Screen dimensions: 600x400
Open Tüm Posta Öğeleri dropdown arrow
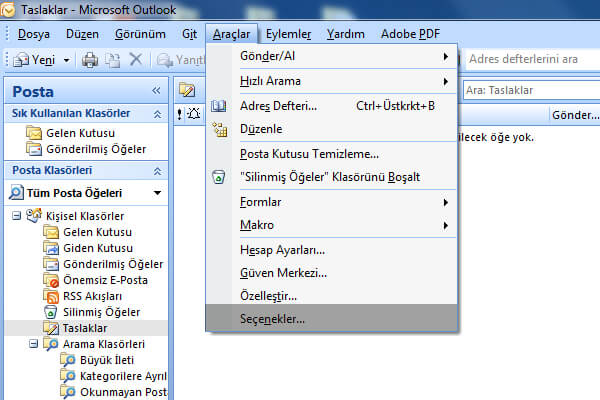157,193
